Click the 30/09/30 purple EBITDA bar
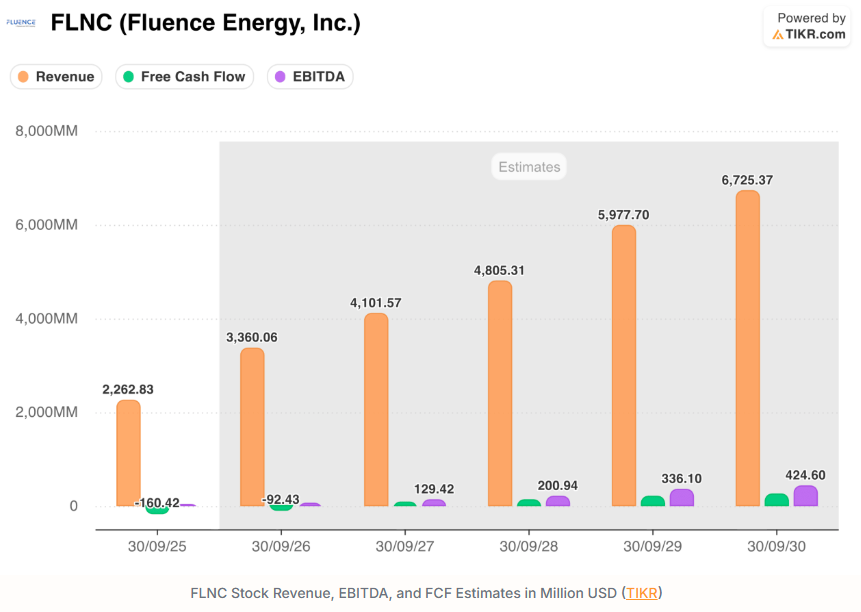 806,496
